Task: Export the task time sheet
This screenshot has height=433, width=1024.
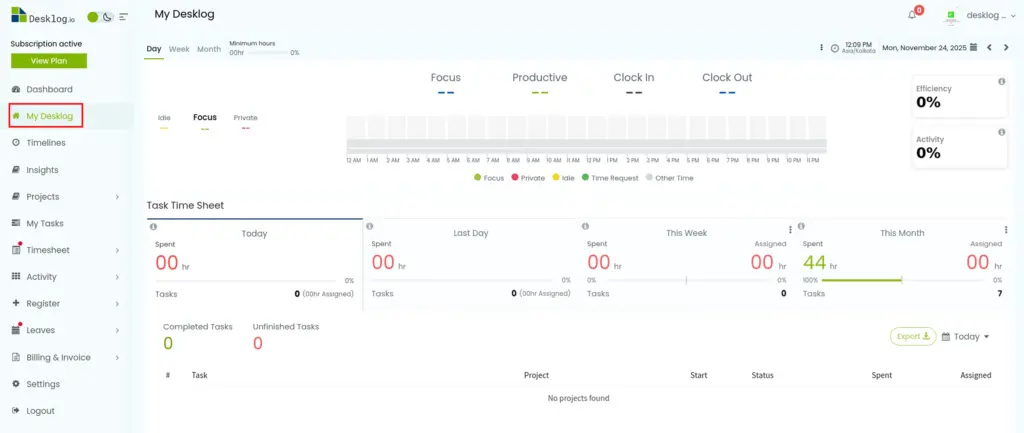Action: click(913, 337)
